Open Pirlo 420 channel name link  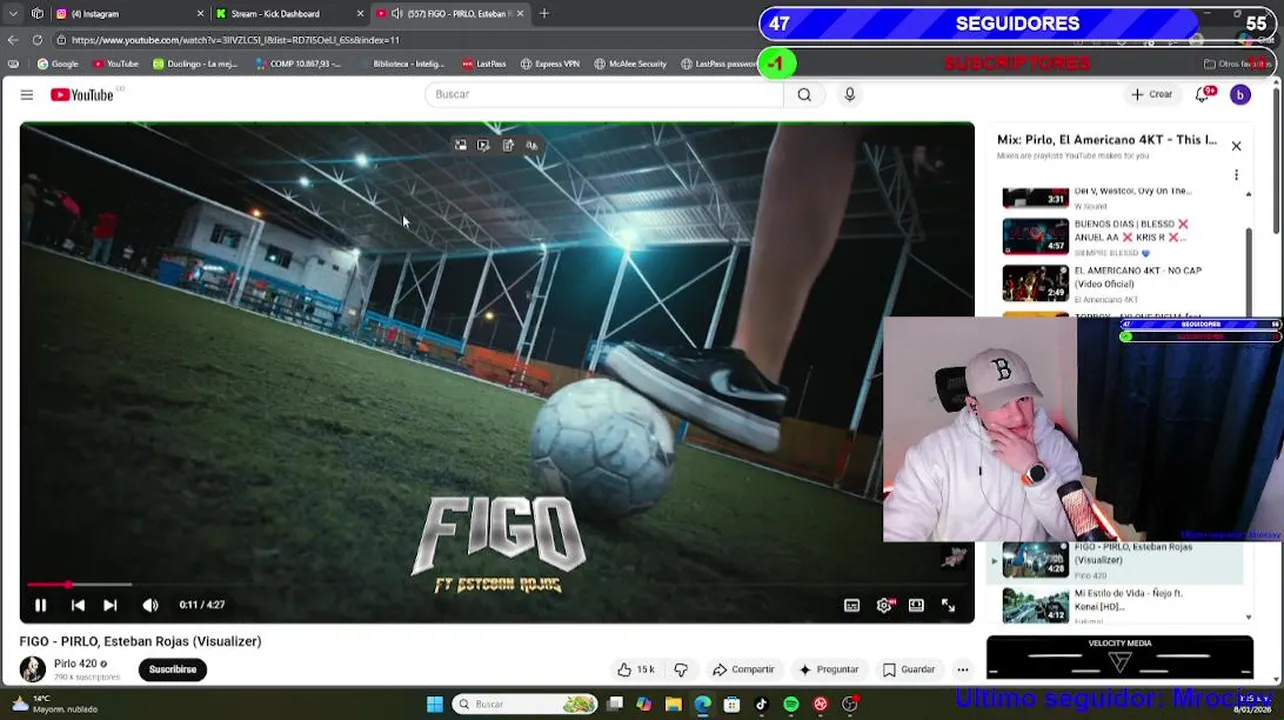pyautogui.click(x=75, y=663)
